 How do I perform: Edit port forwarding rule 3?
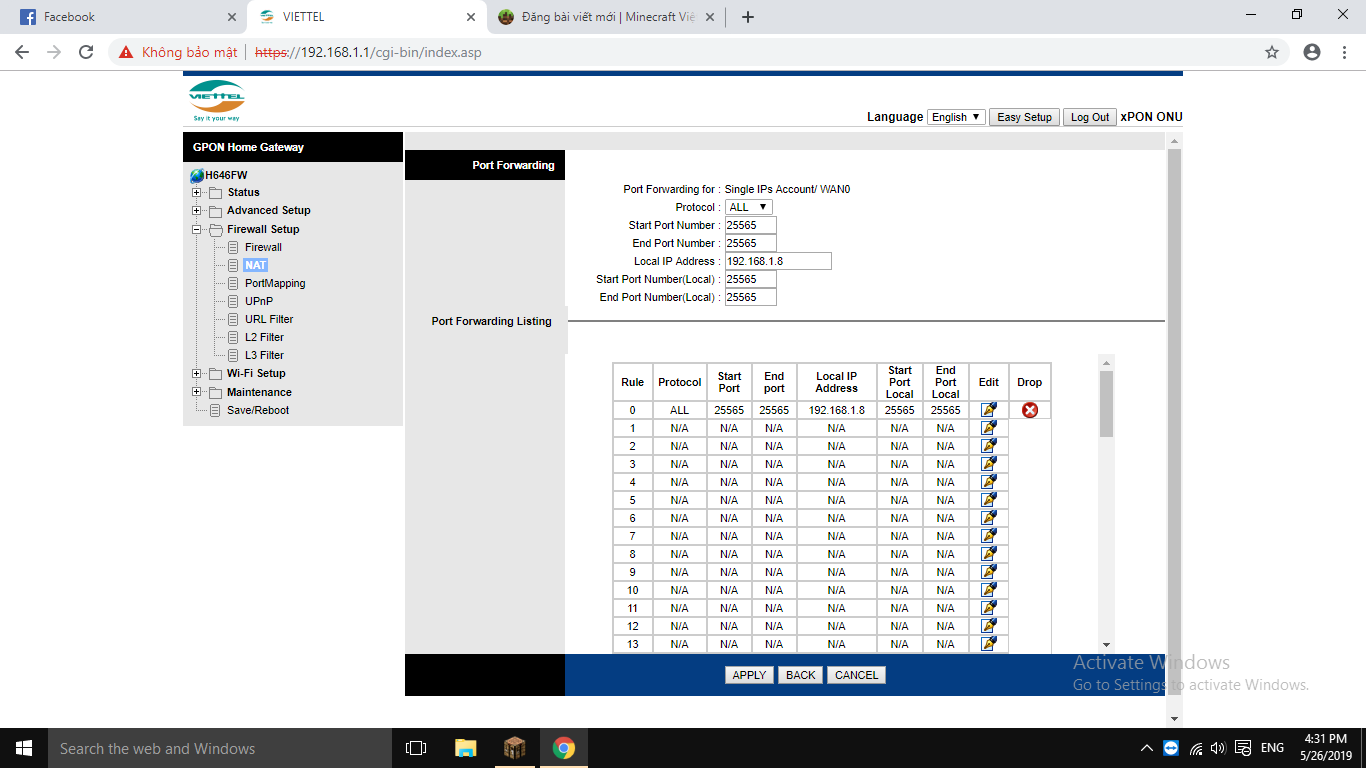click(x=989, y=464)
